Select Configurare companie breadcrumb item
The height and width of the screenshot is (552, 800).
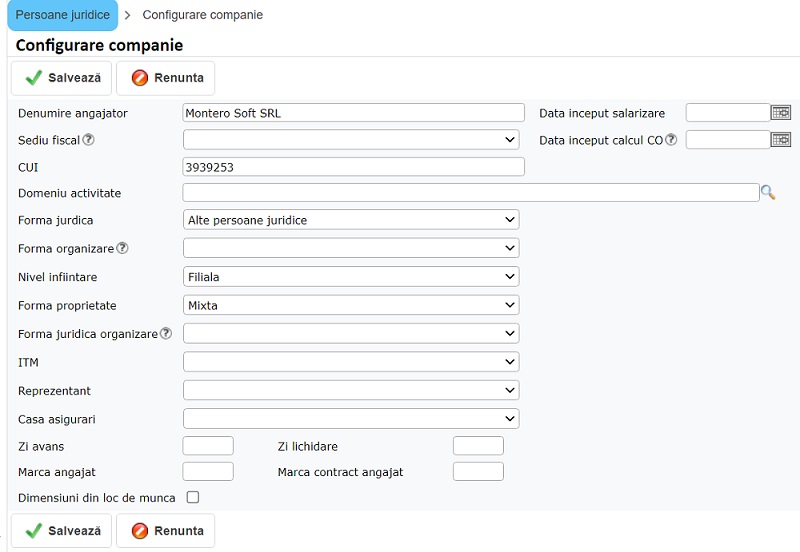pyautogui.click(x=203, y=15)
